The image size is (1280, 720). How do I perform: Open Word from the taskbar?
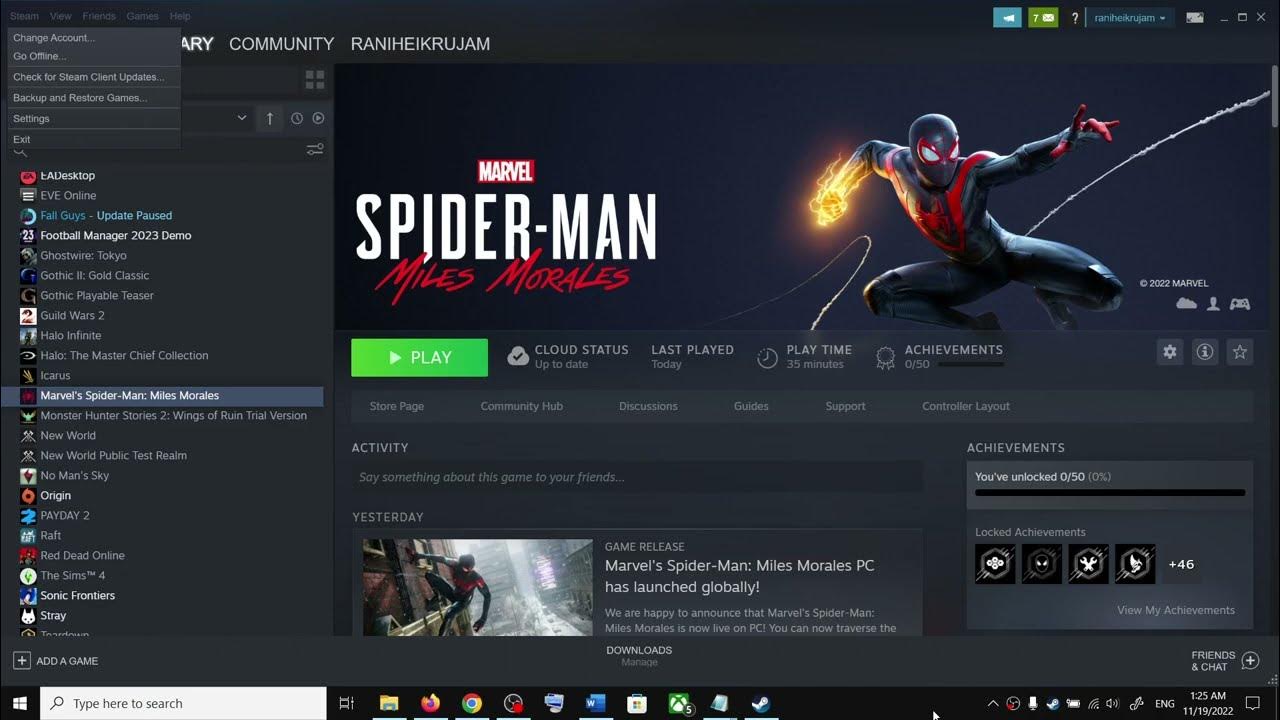pos(596,703)
